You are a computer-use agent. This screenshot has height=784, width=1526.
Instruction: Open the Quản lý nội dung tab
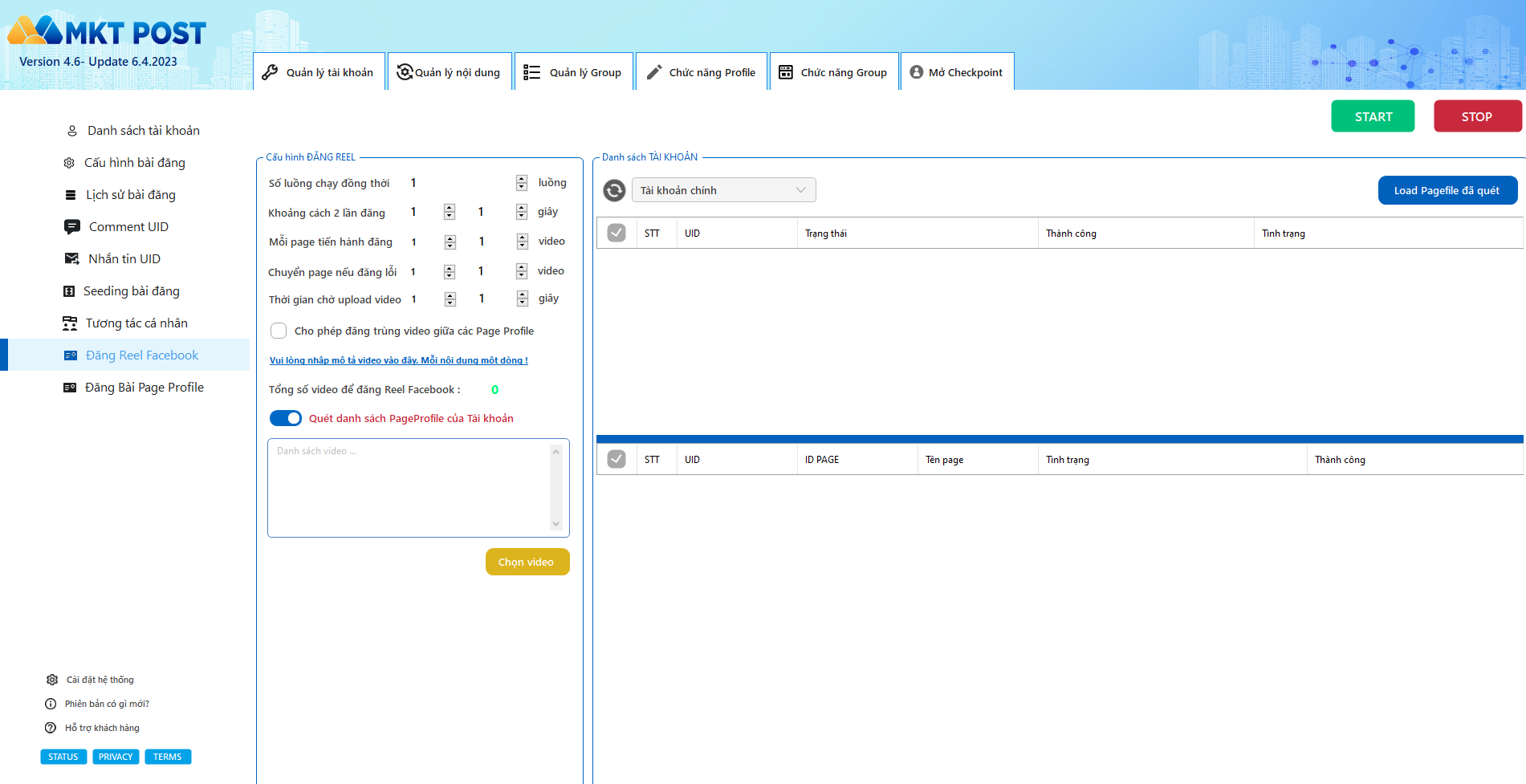pyautogui.click(x=450, y=72)
